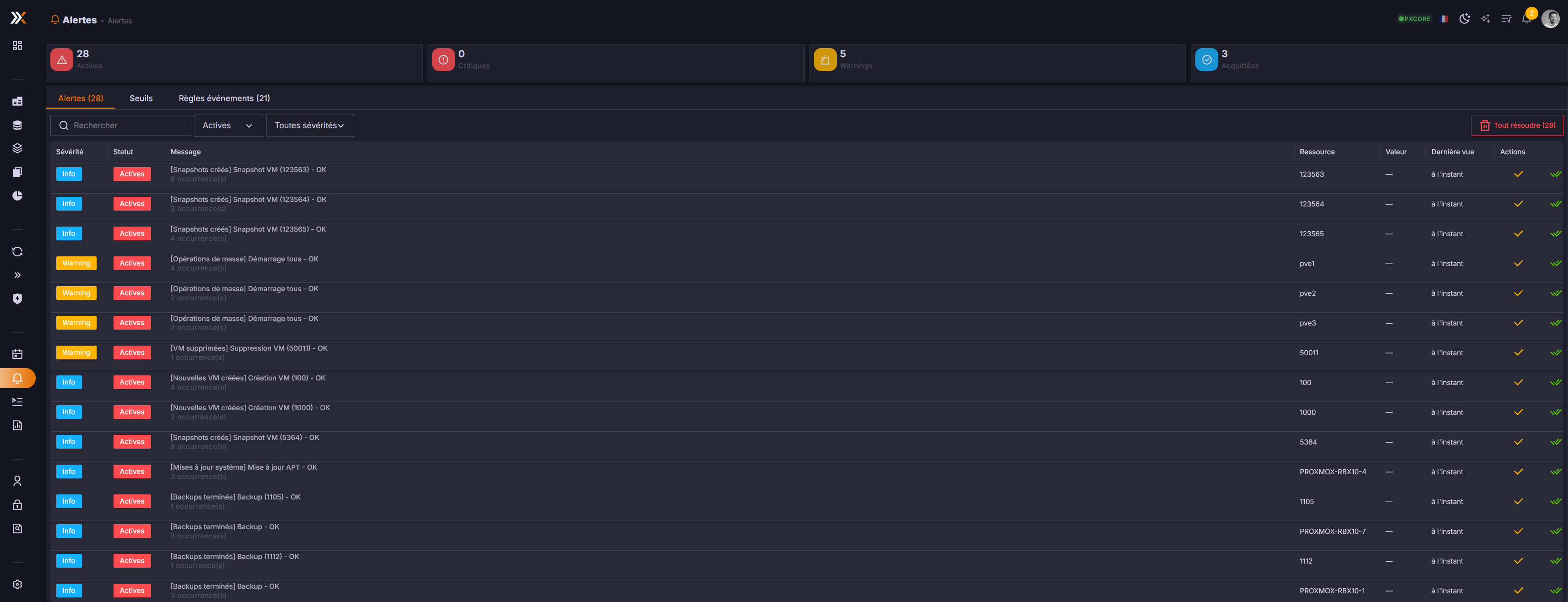Open the dashboard grid icon in sidebar
Image resolution: width=1568 pixels, height=602 pixels.
pos(16,45)
